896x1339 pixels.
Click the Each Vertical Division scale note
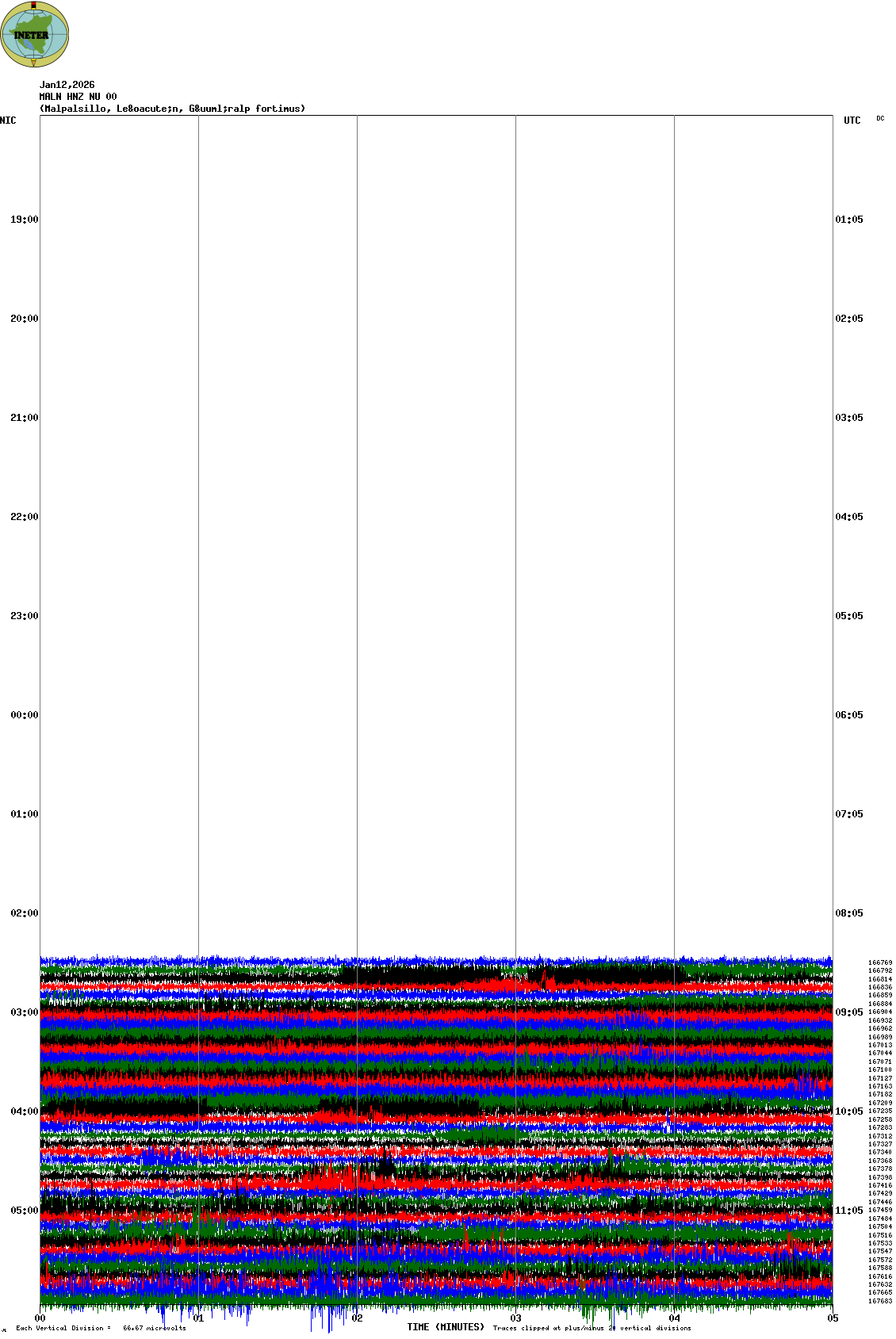[x=101, y=1328]
